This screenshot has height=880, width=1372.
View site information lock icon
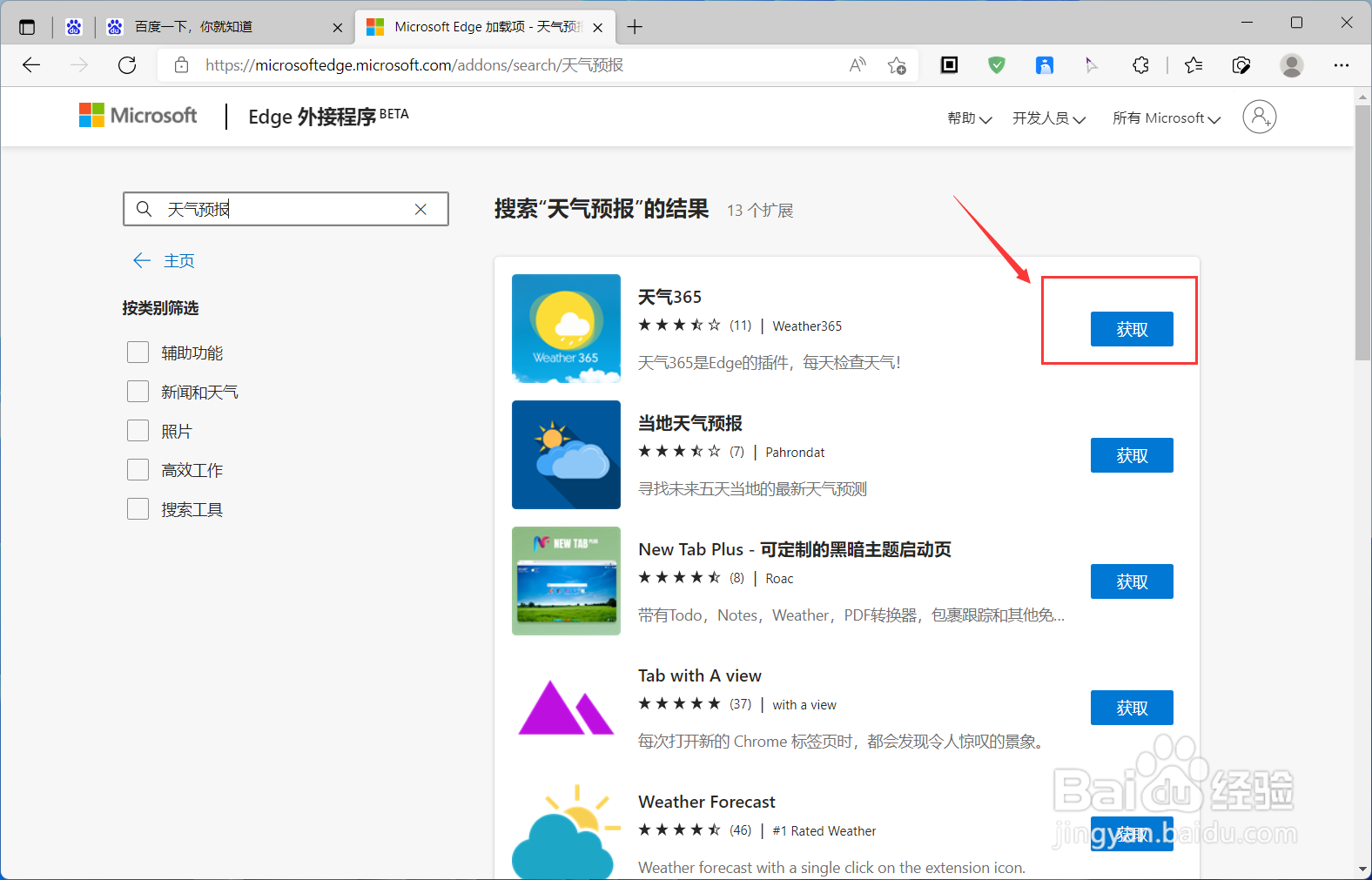pos(181,65)
